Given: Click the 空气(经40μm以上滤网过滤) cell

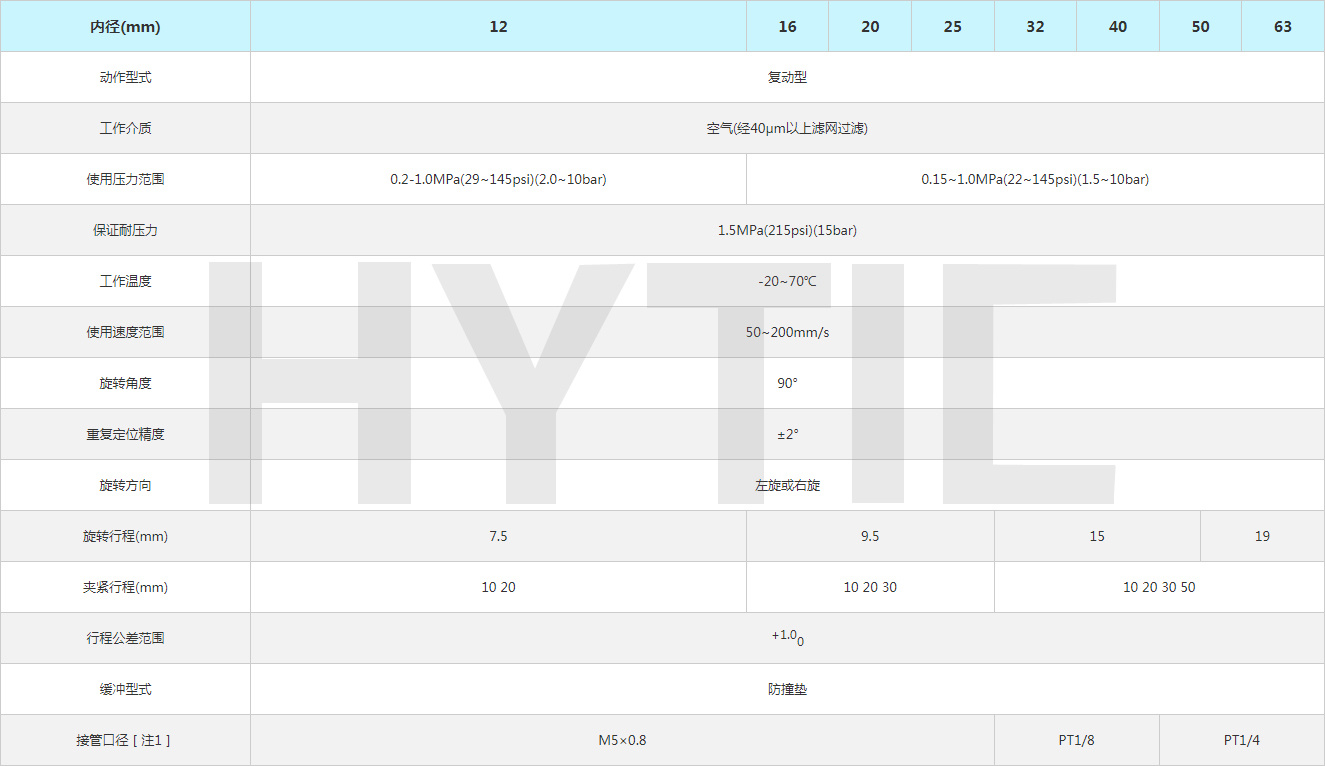Looking at the screenshot, I should [x=787, y=128].
